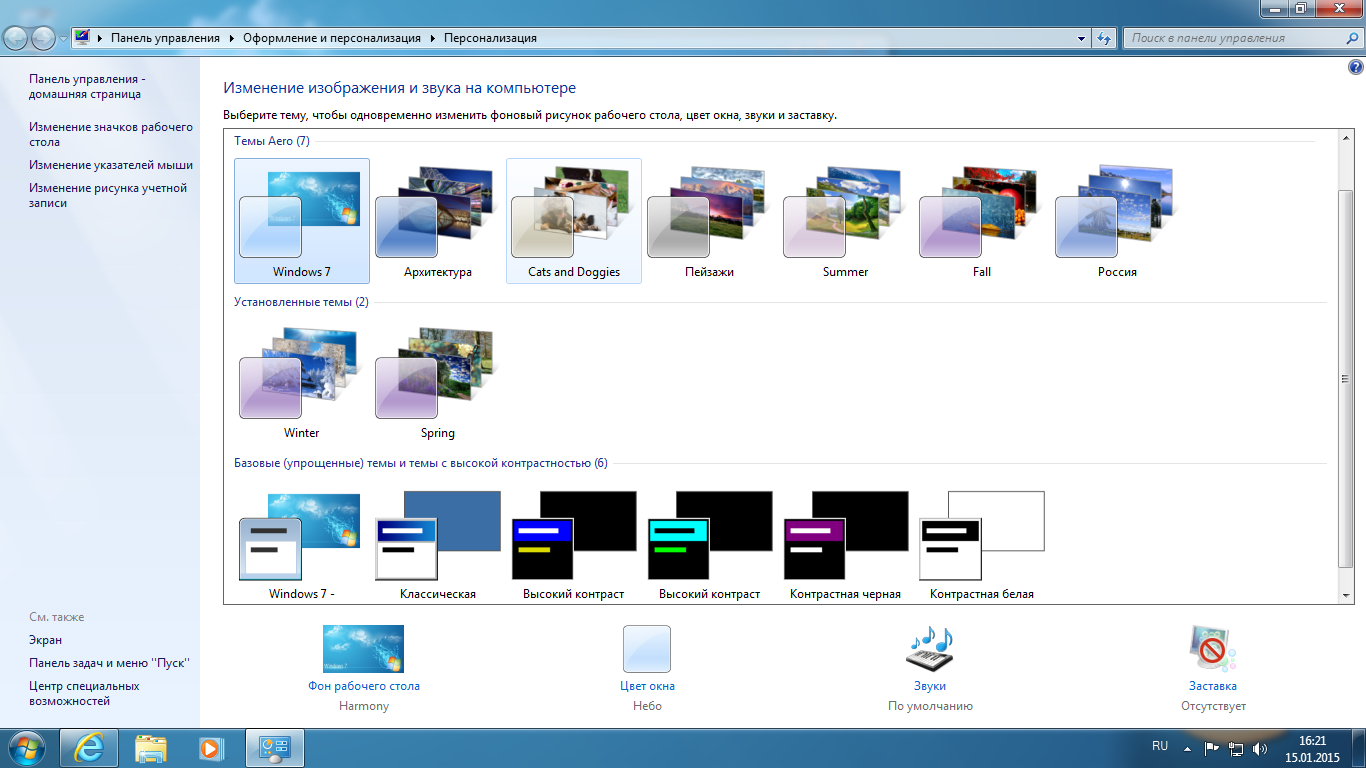Viewport: 1366px width, 768px height.
Task: Select the installed Winter theme
Action: (302, 382)
